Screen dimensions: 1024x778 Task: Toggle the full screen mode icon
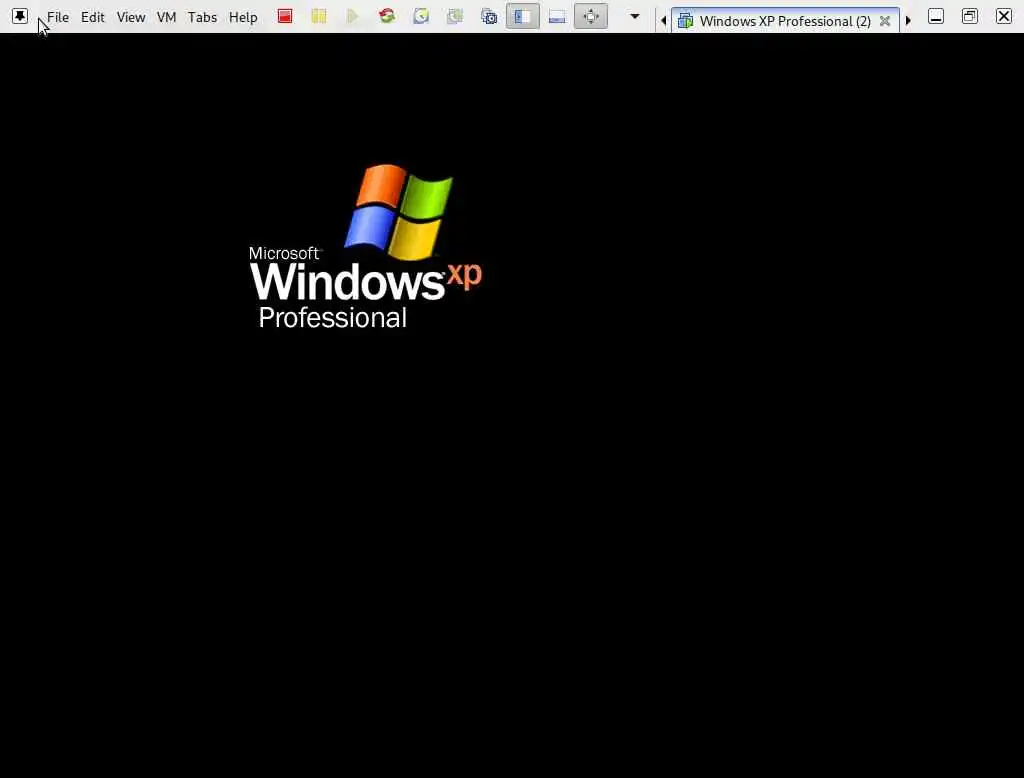tap(591, 16)
